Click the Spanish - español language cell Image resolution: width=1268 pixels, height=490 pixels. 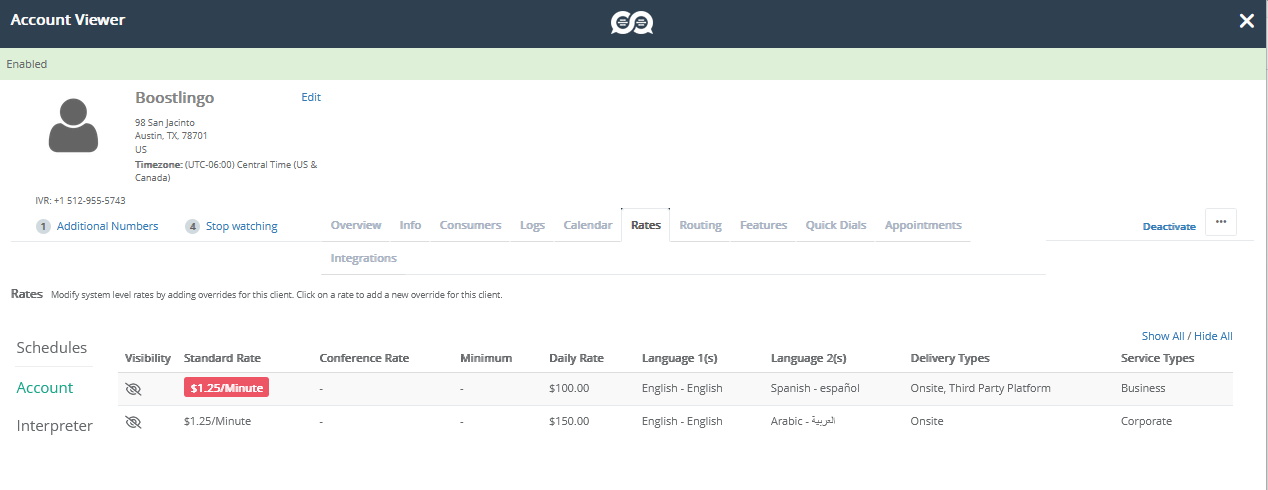pos(815,388)
